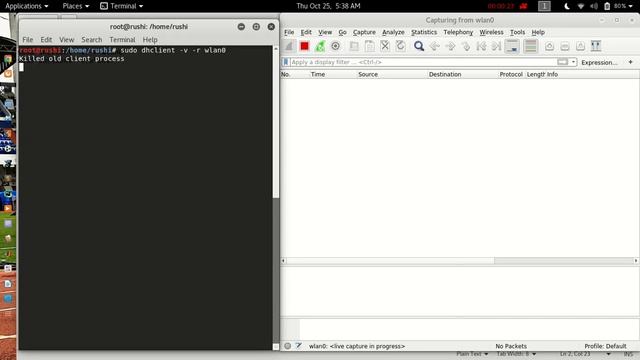Jump to the last packet icon
Screen dimensions: 640x360
497,46
